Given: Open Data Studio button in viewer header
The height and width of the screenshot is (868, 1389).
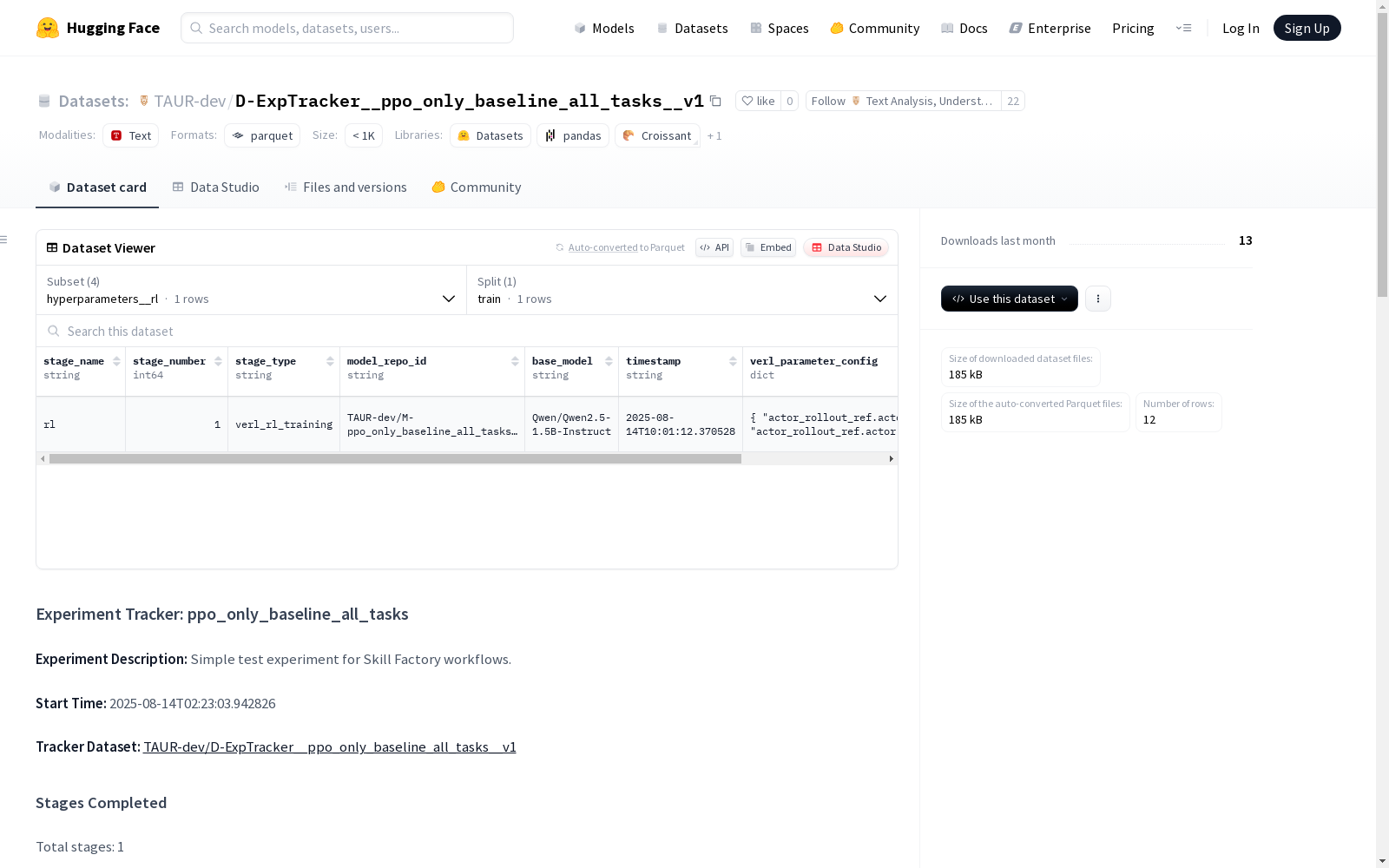Looking at the screenshot, I should click(x=846, y=247).
